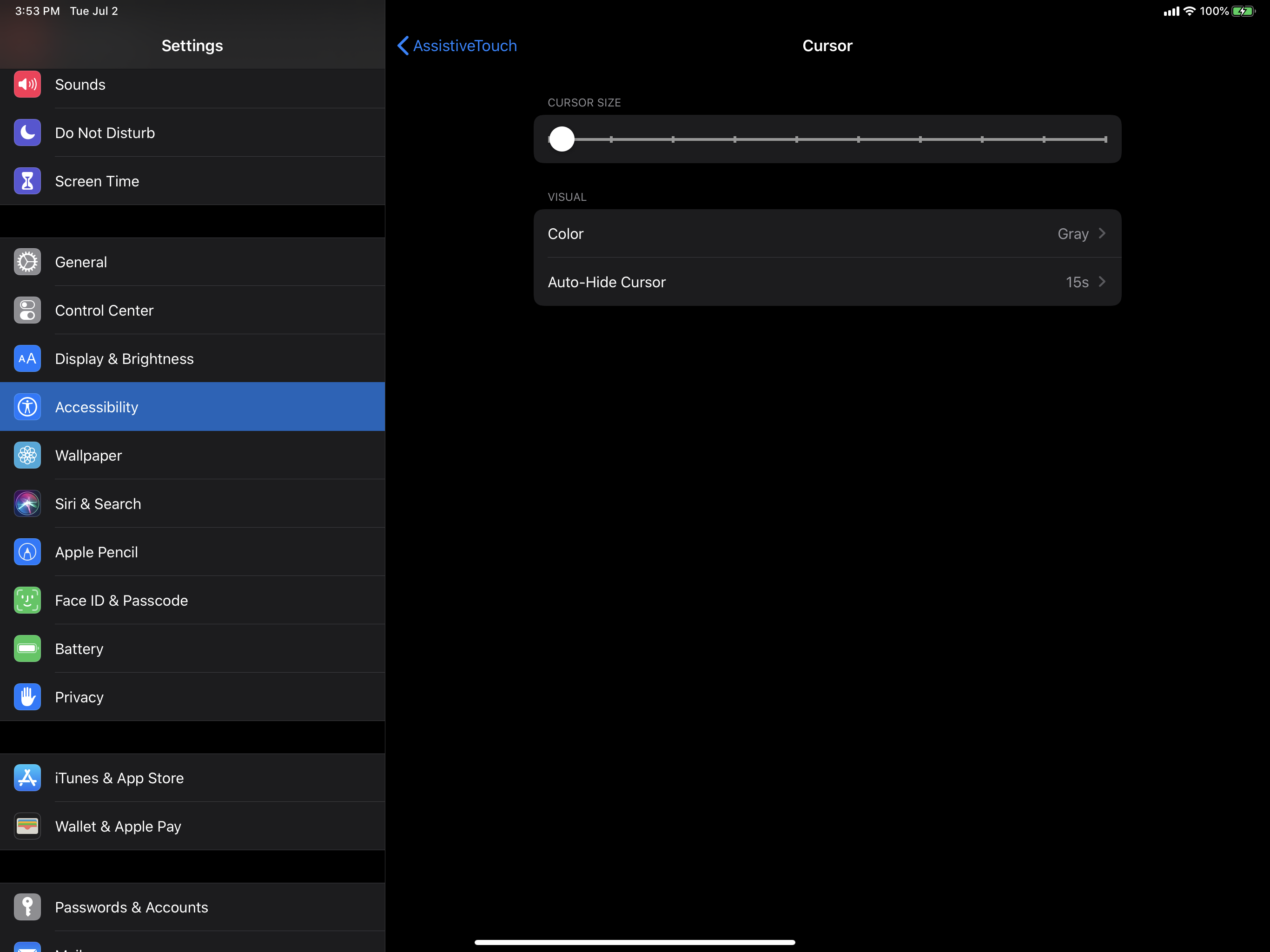Image resolution: width=1270 pixels, height=952 pixels.
Task: Open Auto-Hide Cursor setting row
Action: pos(827,282)
